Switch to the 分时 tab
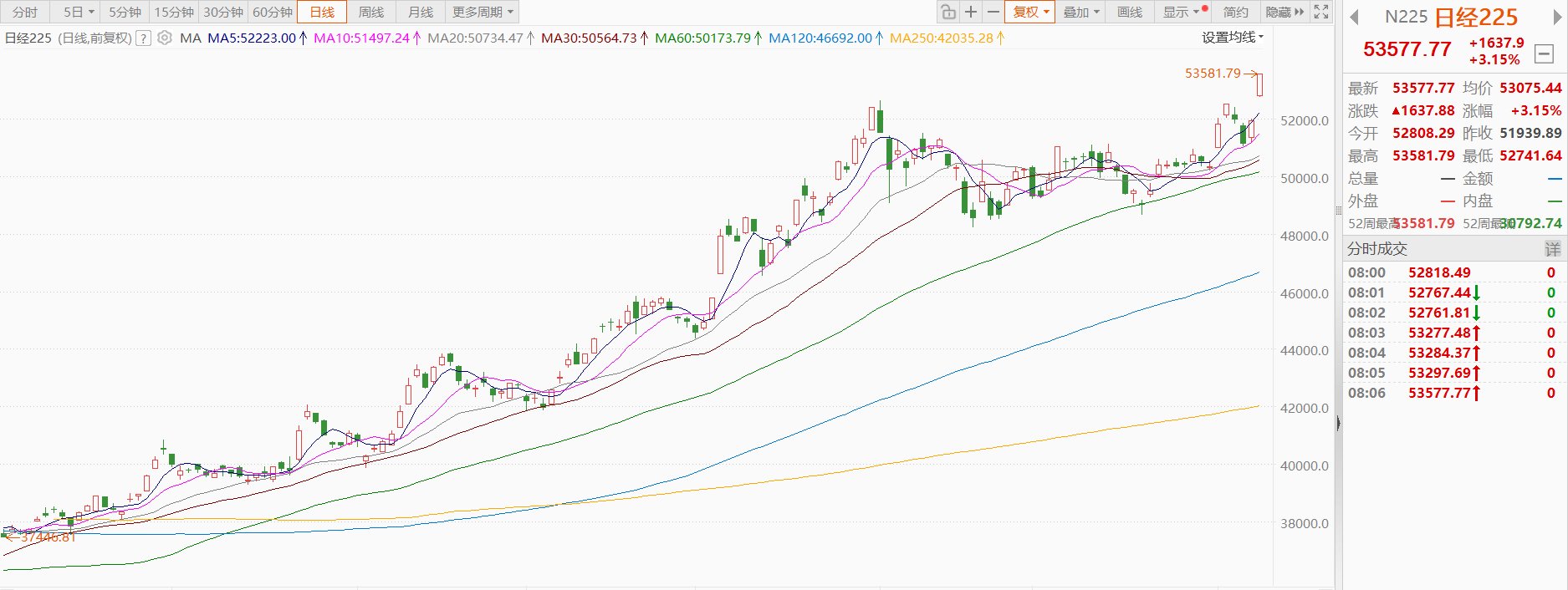Viewport: 1568px width, 590px height. click(x=25, y=12)
